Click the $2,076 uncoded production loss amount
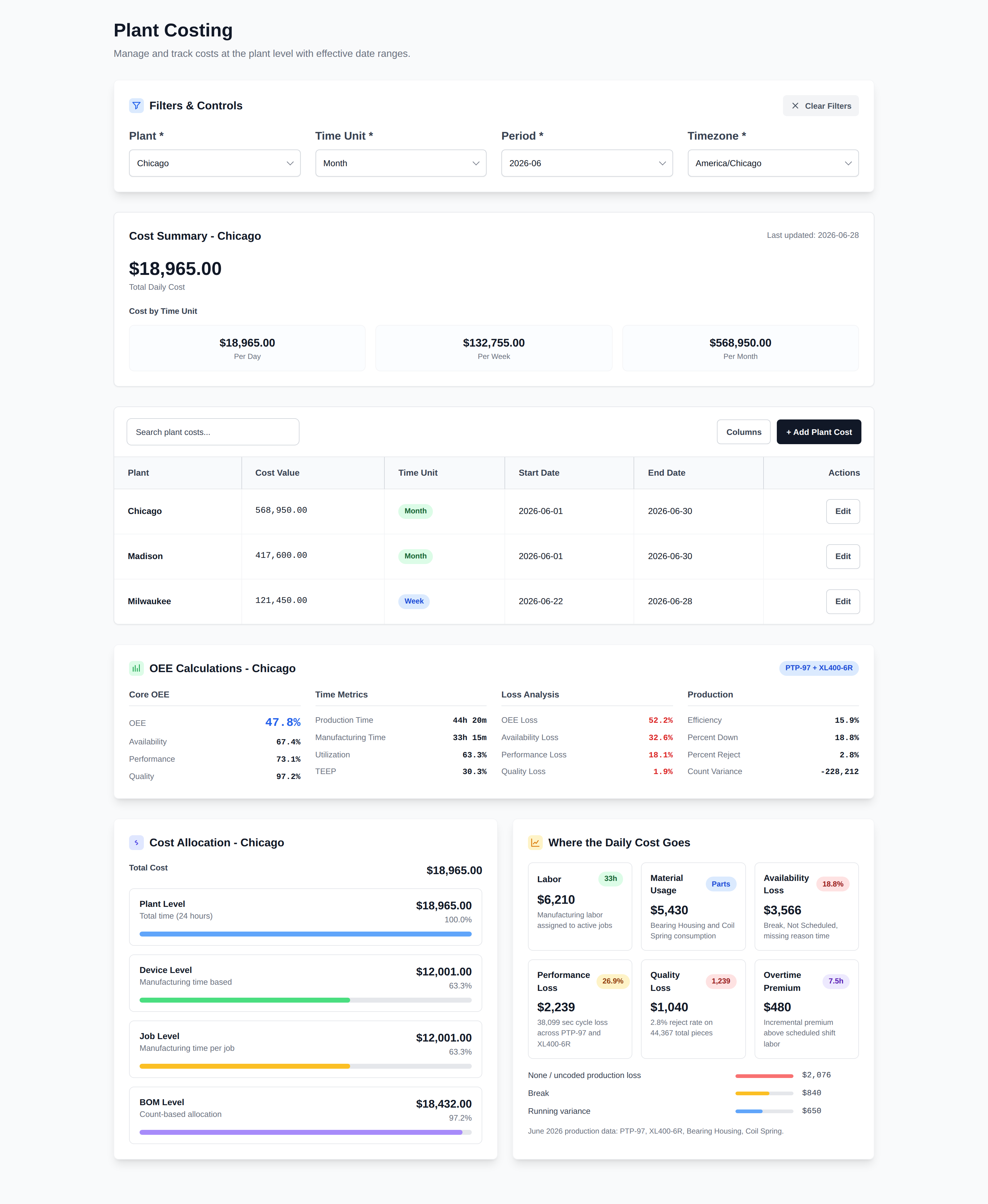 (x=816, y=1075)
